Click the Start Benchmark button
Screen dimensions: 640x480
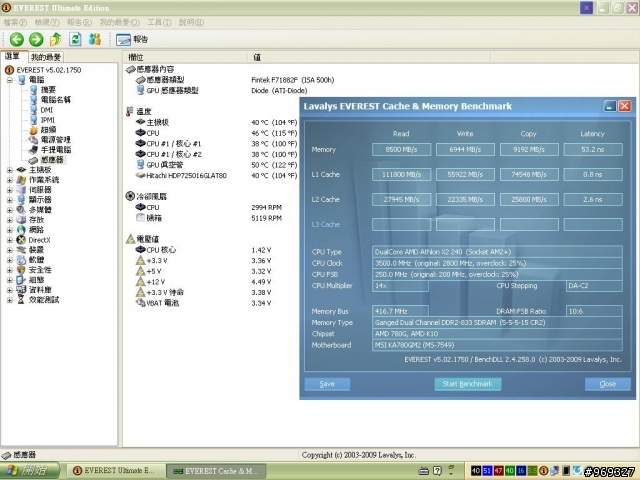point(468,384)
